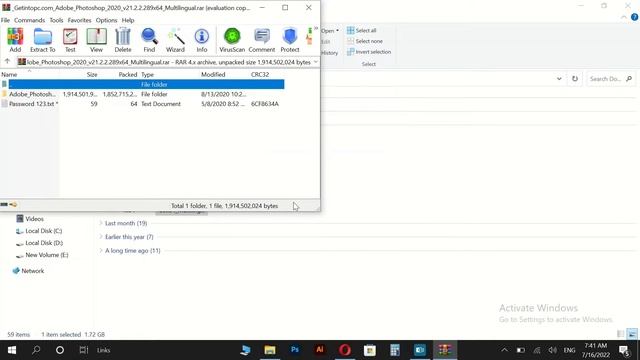Viewport: 640px width, 360px height.
Task: Open the Windows Start menu
Action: 11,350
